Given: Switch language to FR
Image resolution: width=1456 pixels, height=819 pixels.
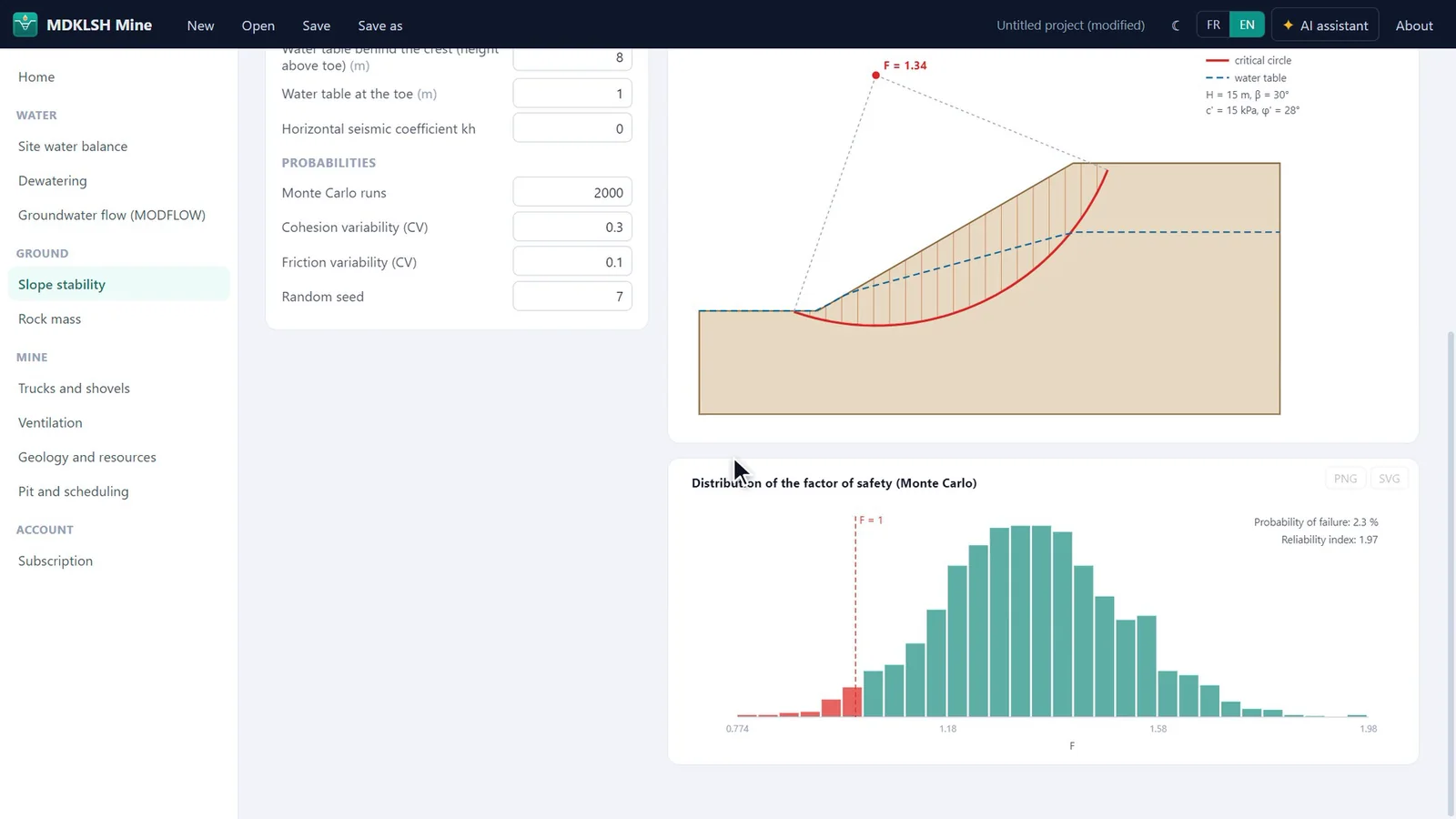Looking at the screenshot, I should 1213,25.
